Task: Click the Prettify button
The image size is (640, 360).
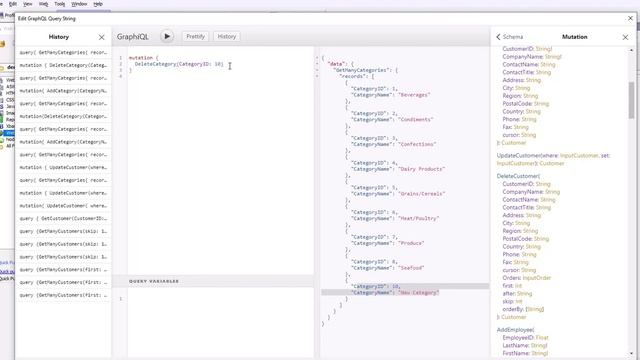Action: coord(195,36)
